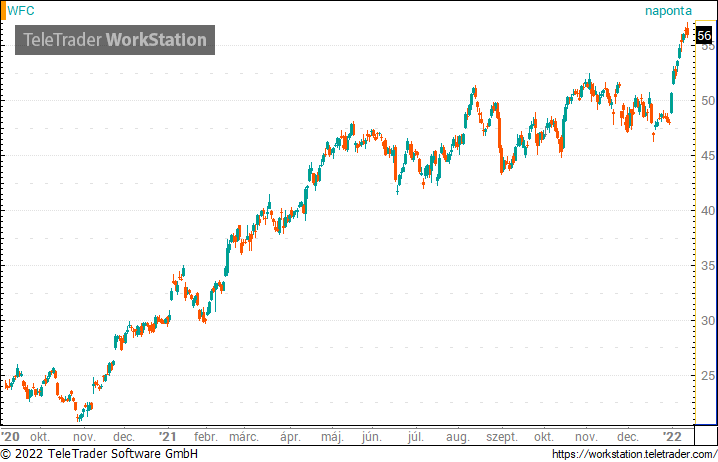The image size is (718, 462).
Task: Click the 'ápr.' month label
Action: (x=290, y=437)
